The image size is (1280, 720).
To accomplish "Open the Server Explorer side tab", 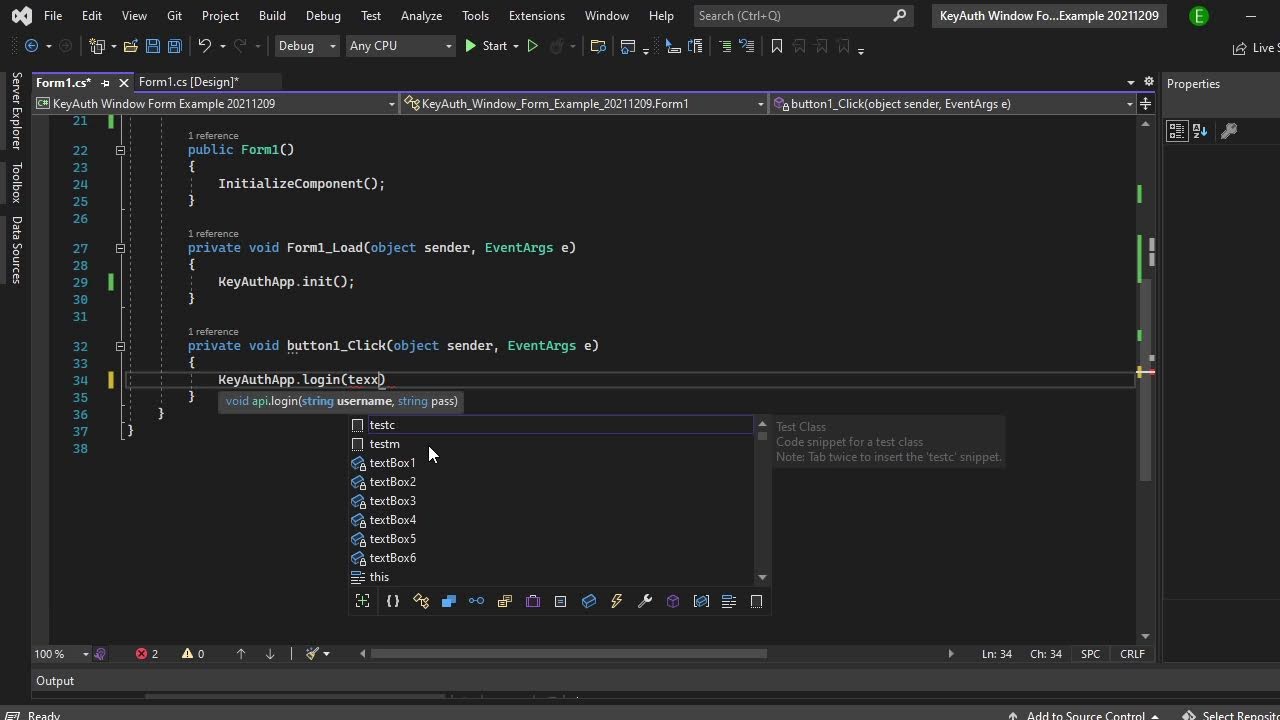I will [x=16, y=112].
